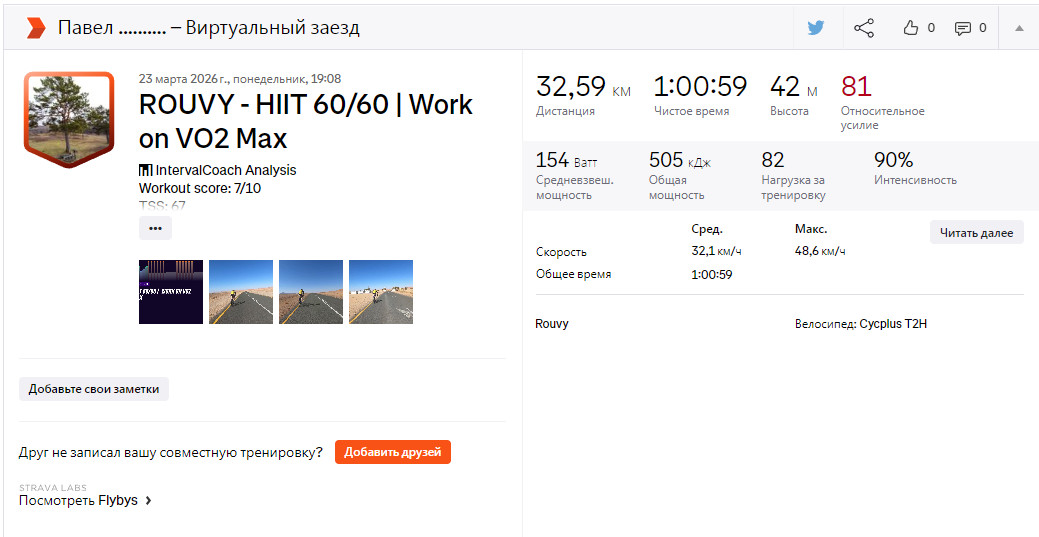Click the 'Дистанция' label
The height and width of the screenshot is (537, 1039).
click(x=565, y=111)
